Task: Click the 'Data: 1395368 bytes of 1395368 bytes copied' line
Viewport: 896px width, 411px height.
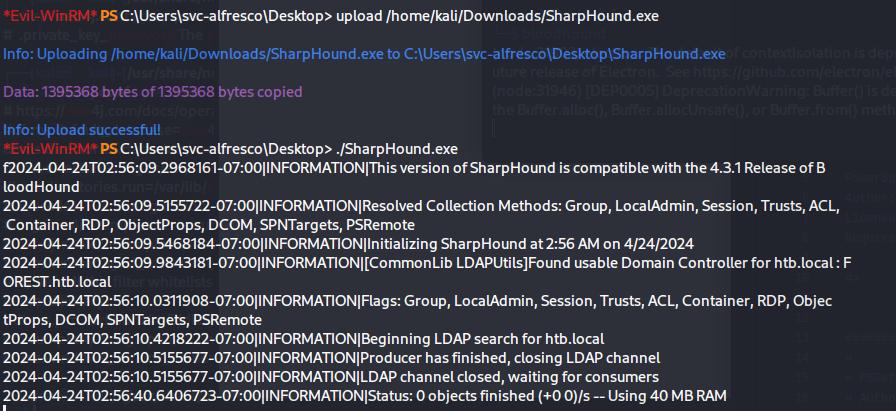Action: pos(153,92)
